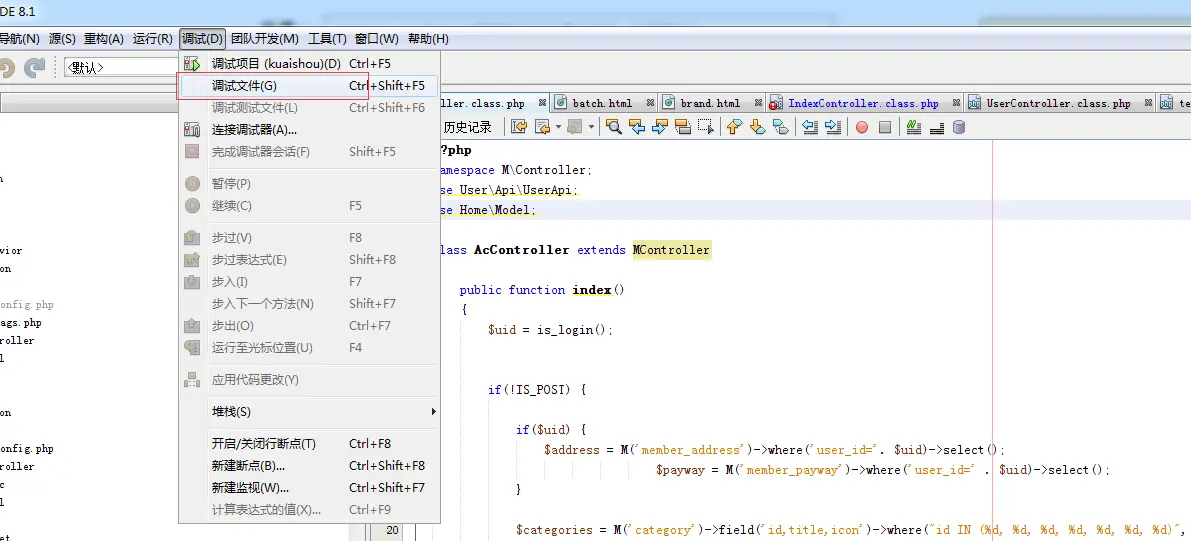This screenshot has height=541, width=1191.
Task: Start macro recording with red circle
Action: [x=861, y=127]
